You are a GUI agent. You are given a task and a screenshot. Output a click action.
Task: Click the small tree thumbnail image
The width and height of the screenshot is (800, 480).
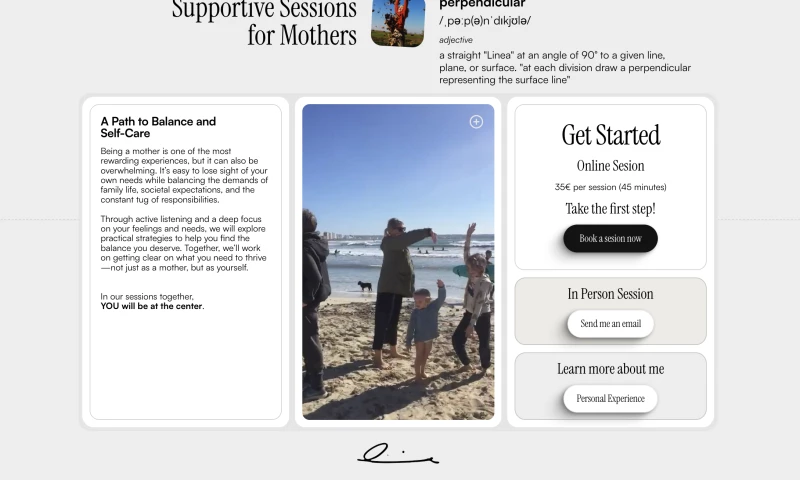click(398, 22)
